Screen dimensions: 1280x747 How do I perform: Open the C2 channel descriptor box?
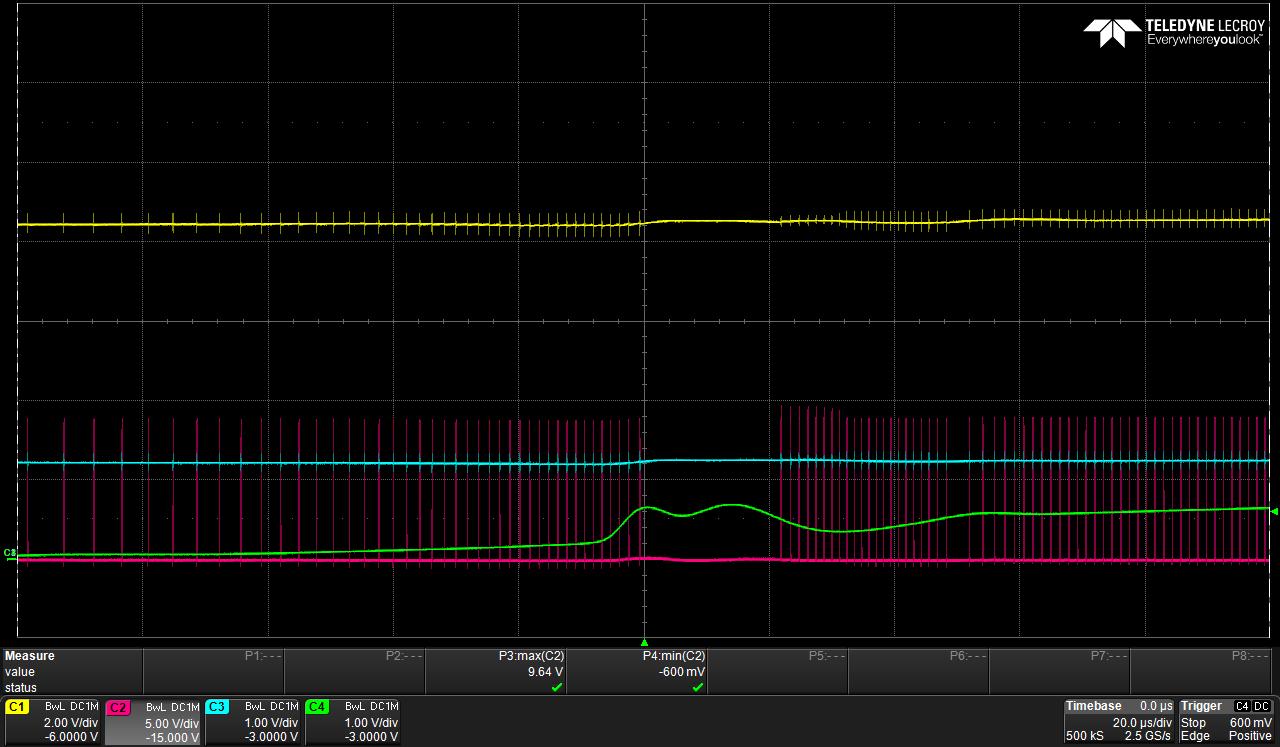click(152, 722)
